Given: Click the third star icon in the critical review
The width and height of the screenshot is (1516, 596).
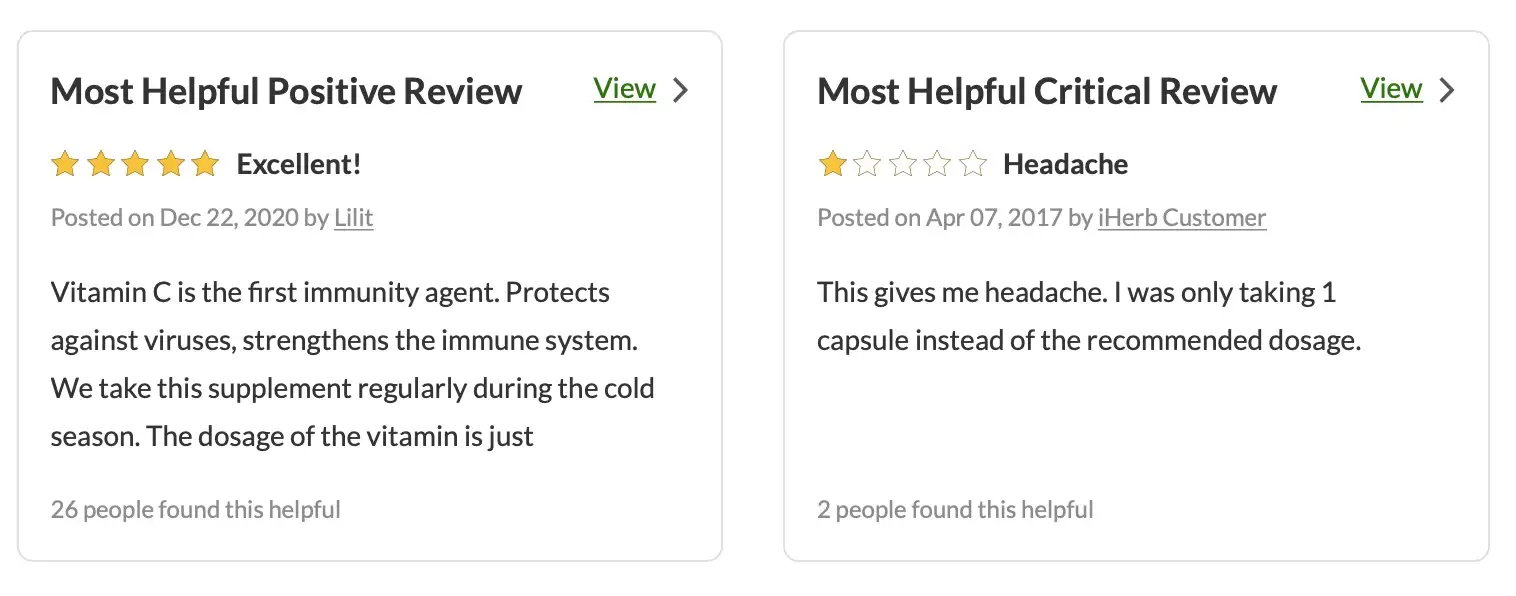Looking at the screenshot, I should point(903,163).
